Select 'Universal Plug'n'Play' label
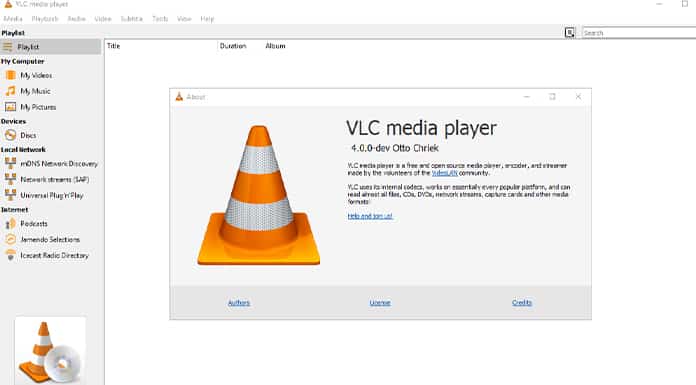This screenshot has width=696, height=385. click(51, 195)
